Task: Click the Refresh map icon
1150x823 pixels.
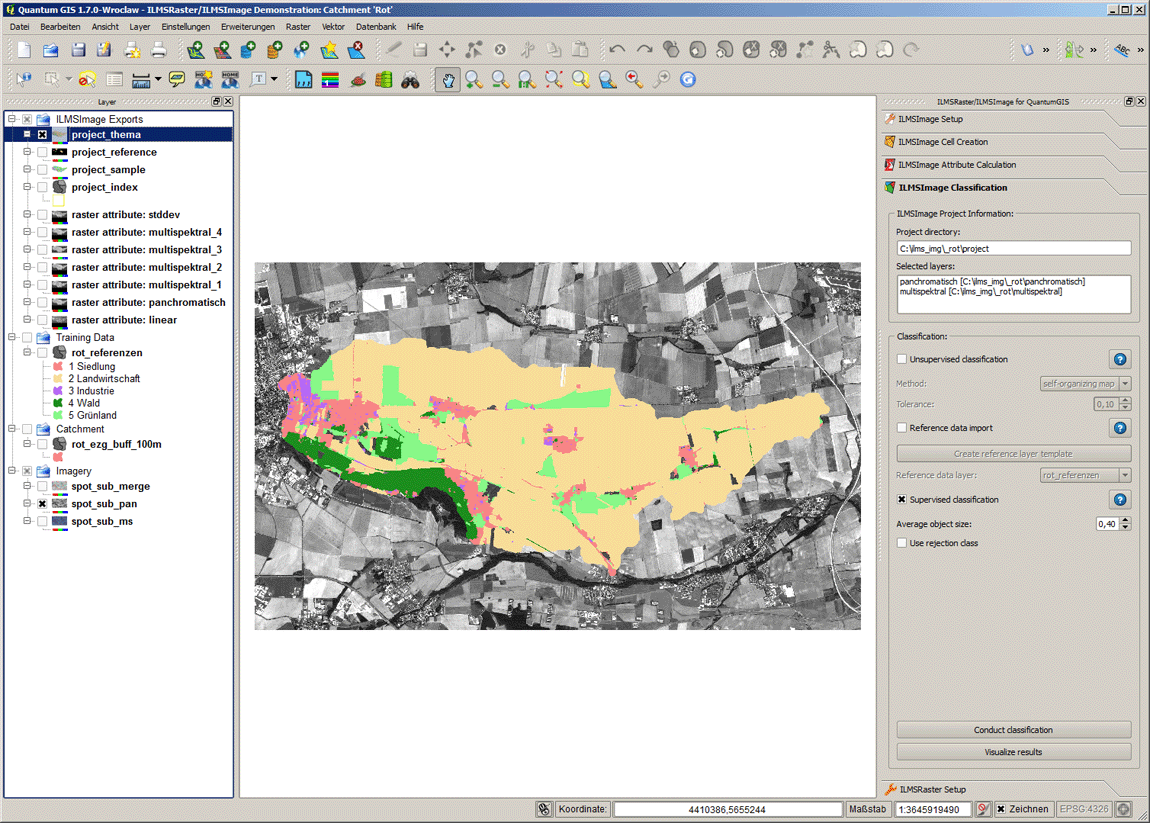Action: [x=687, y=80]
